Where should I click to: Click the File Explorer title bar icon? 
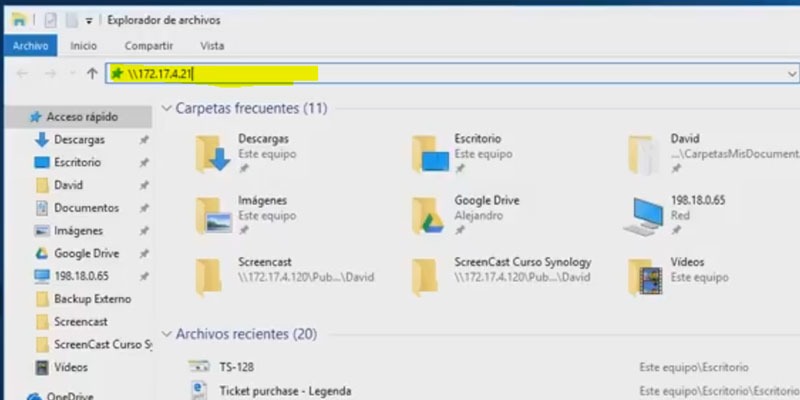[19, 20]
